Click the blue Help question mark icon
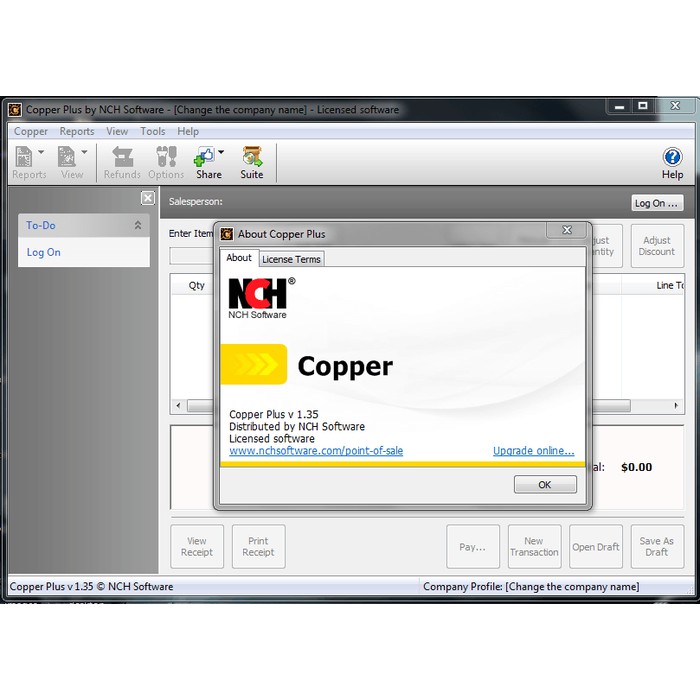Image resolution: width=700 pixels, height=700 pixels. 672,157
